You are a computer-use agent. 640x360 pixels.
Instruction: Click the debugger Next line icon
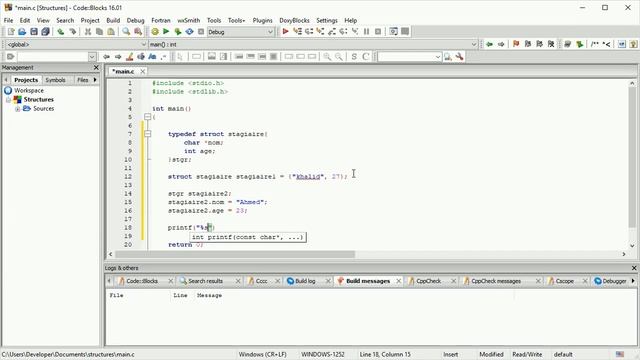click(x=309, y=31)
